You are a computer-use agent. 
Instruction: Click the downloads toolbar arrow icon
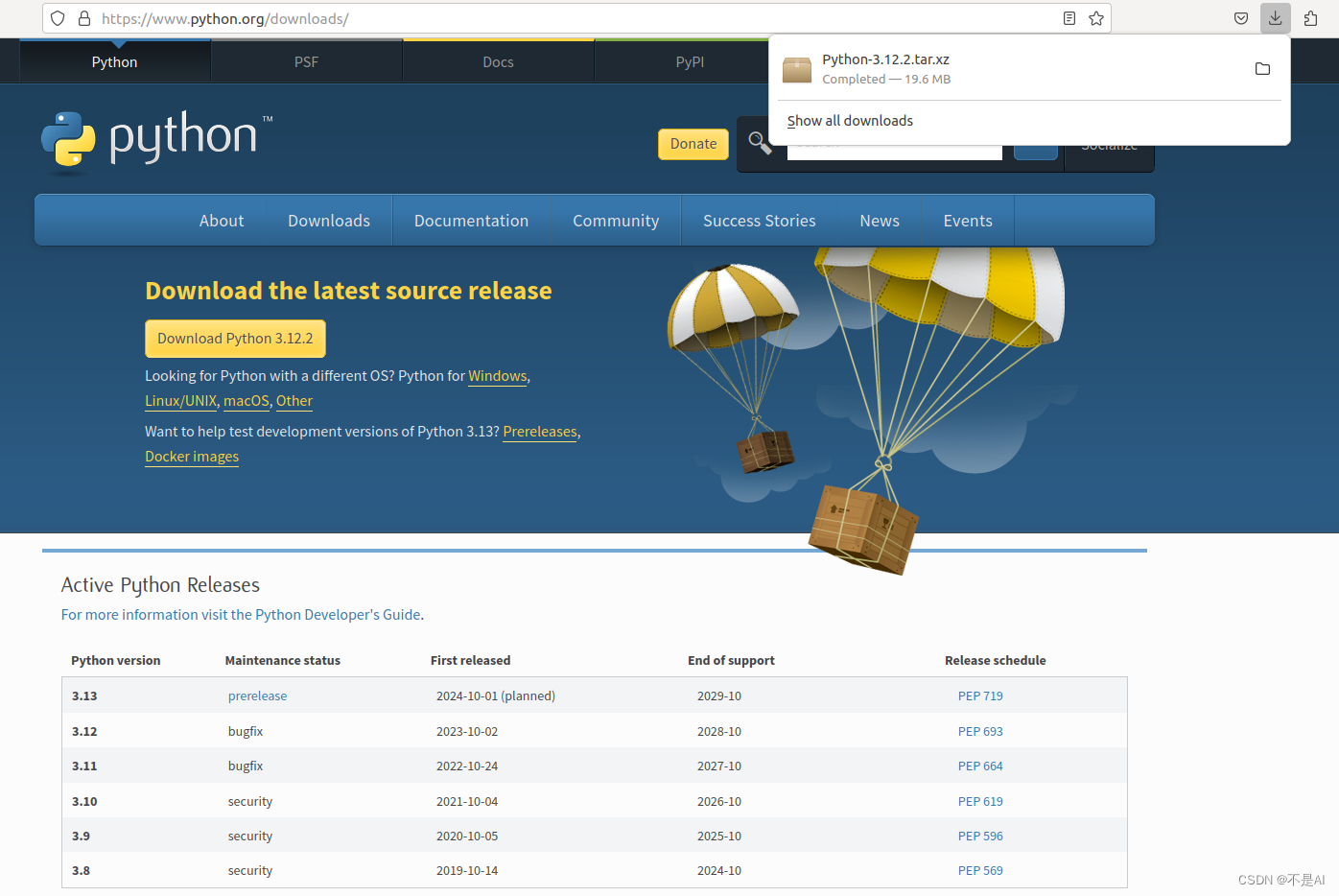(1276, 18)
